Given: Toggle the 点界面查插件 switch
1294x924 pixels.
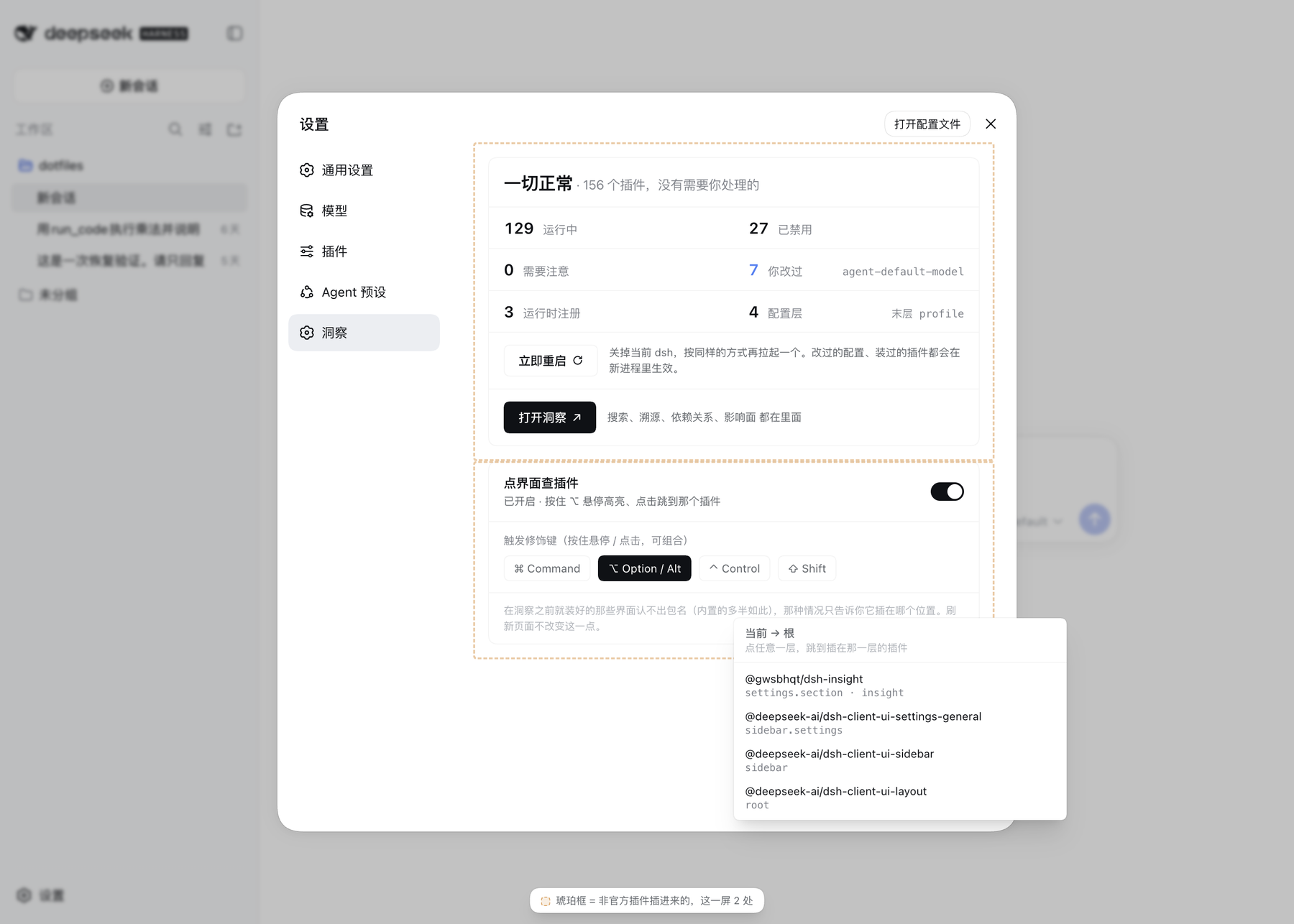Looking at the screenshot, I should coord(947,491).
